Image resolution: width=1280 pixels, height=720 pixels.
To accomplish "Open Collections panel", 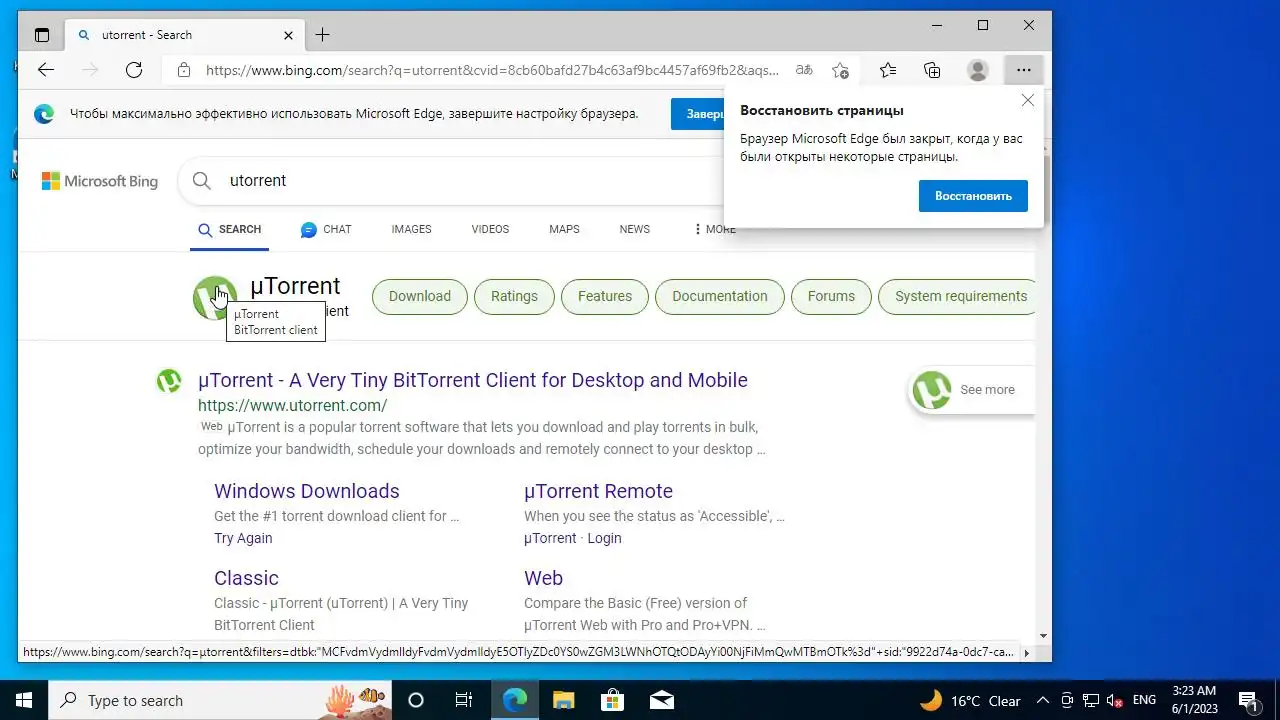I will 932,70.
